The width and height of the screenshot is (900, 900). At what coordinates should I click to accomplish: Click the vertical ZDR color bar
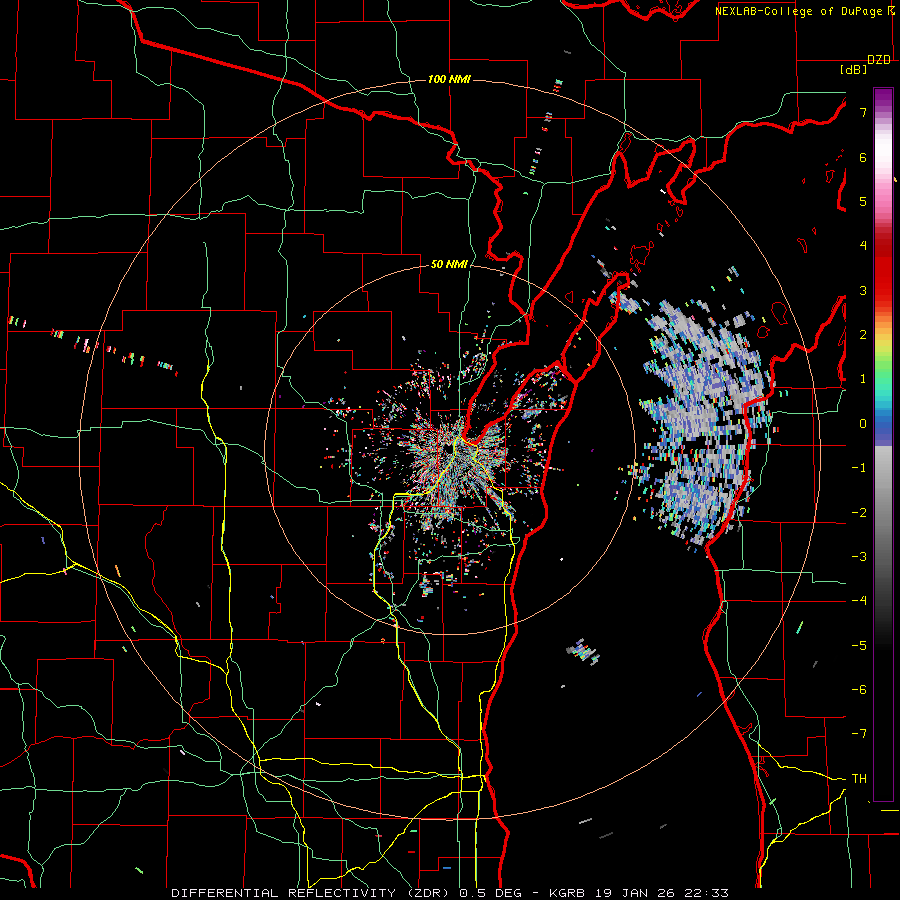click(x=883, y=444)
